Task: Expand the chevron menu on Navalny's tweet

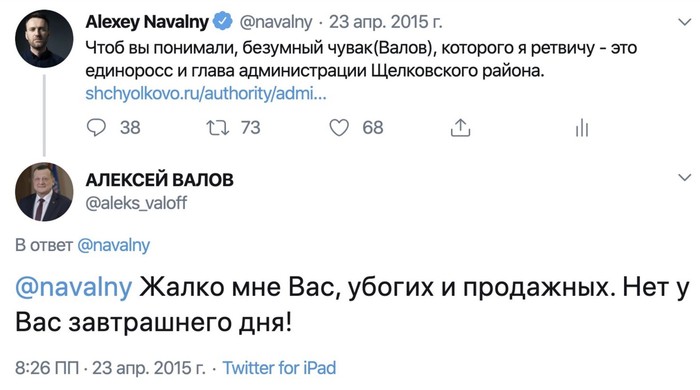Action: tap(684, 22)
